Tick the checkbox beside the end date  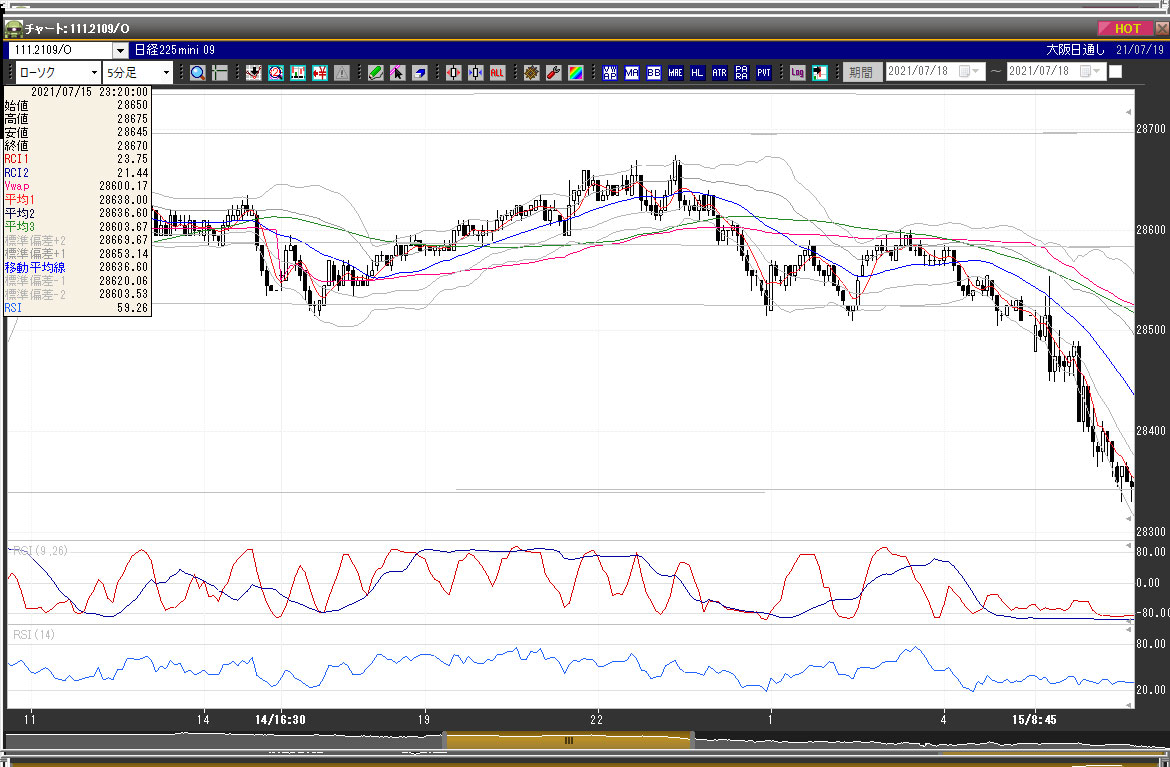click(x=1116, y=72)
